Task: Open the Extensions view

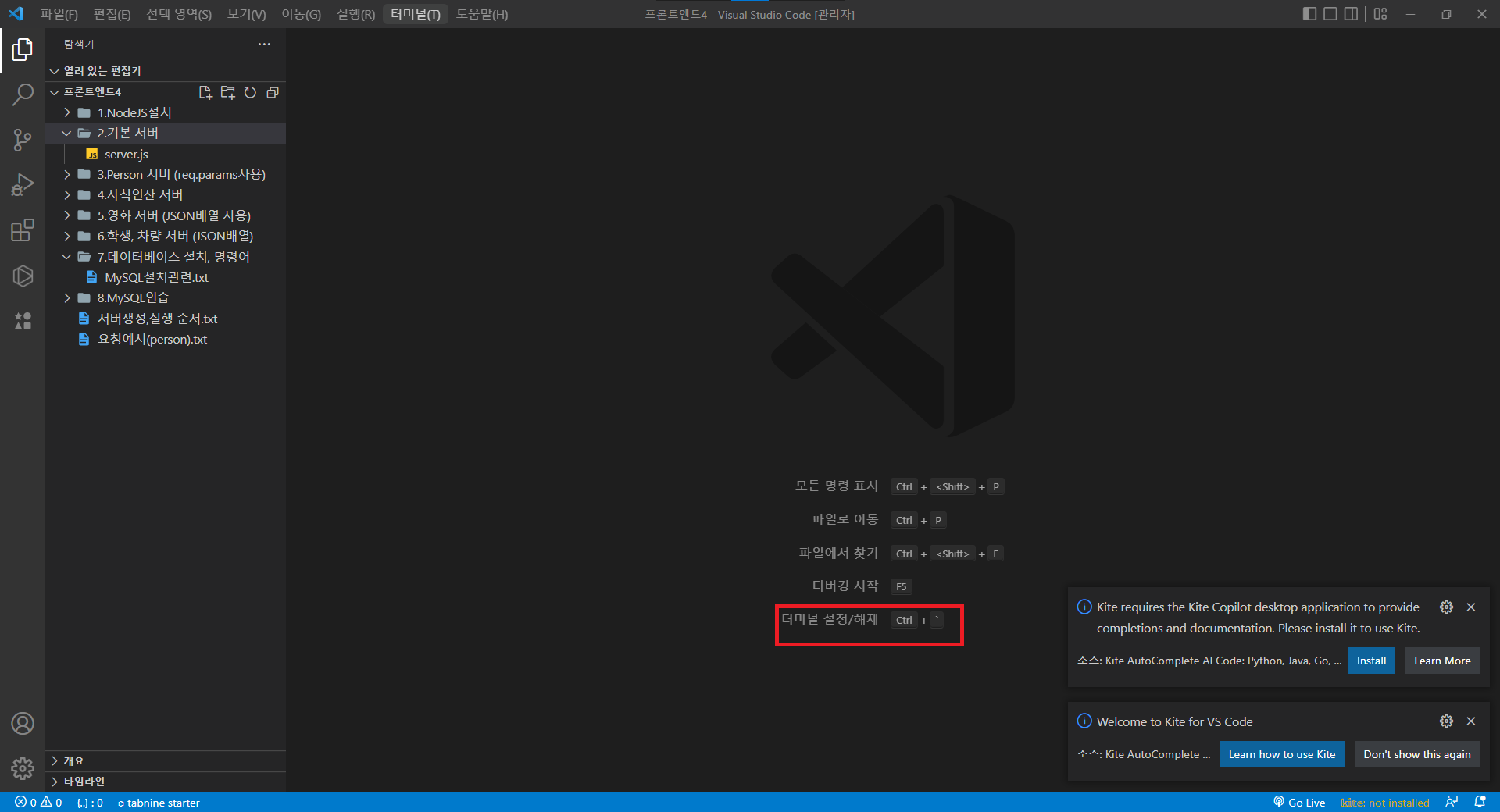Action: pos(23,231)
